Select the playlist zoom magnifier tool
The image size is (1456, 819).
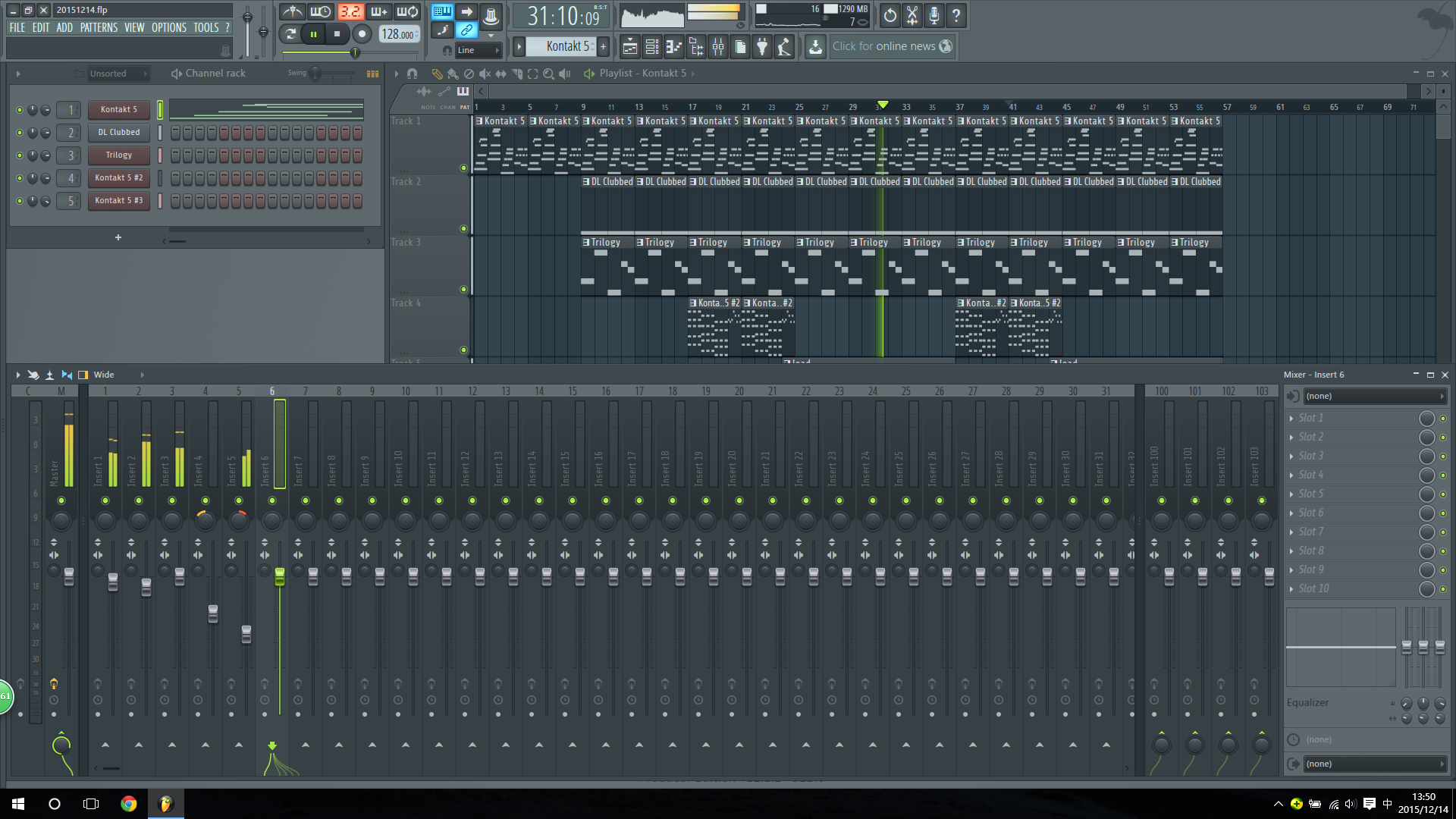point(548,74)
